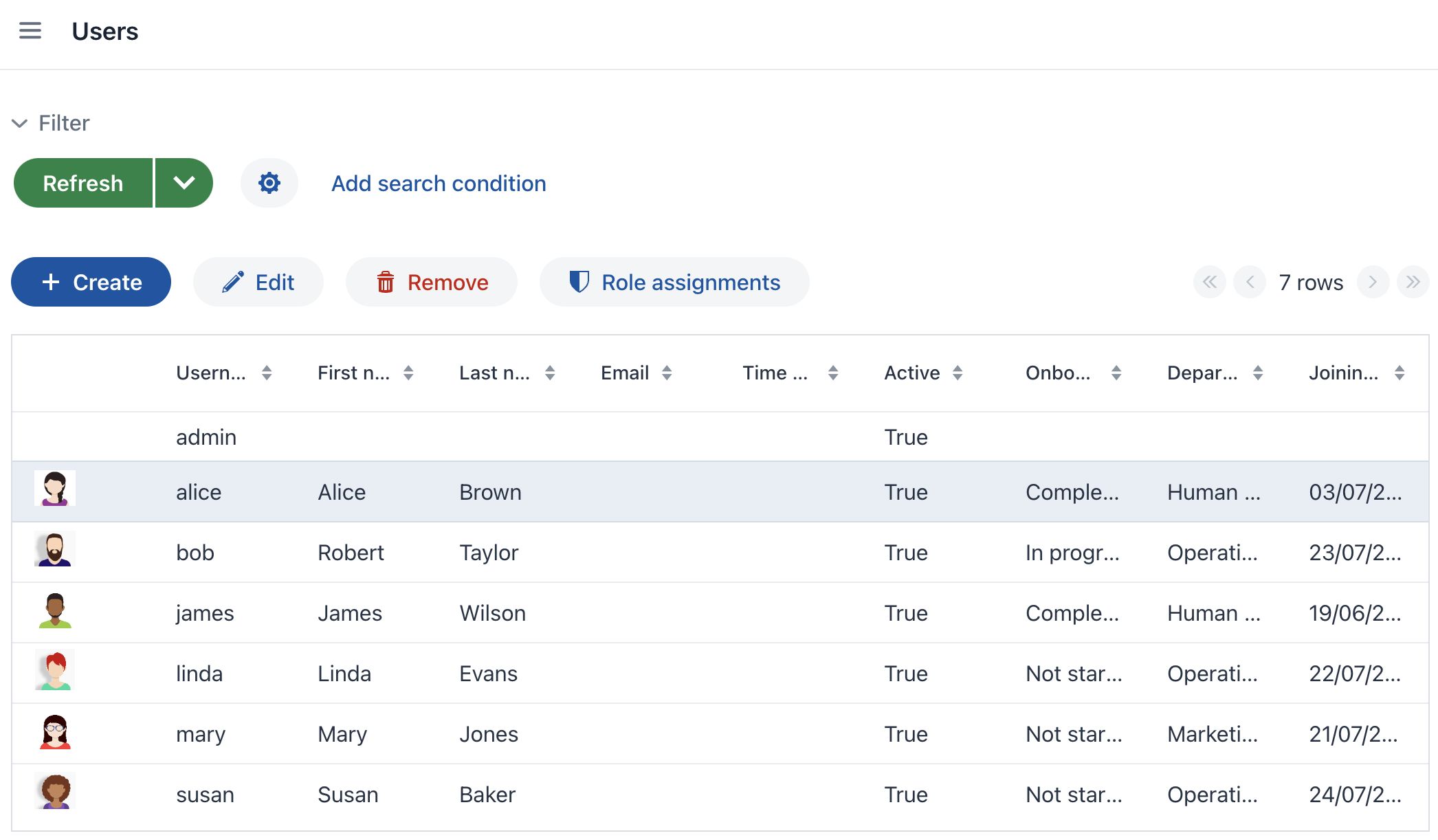Sort table by Email column
This screenshot has height=840, width=1438.
coord(667,373)
